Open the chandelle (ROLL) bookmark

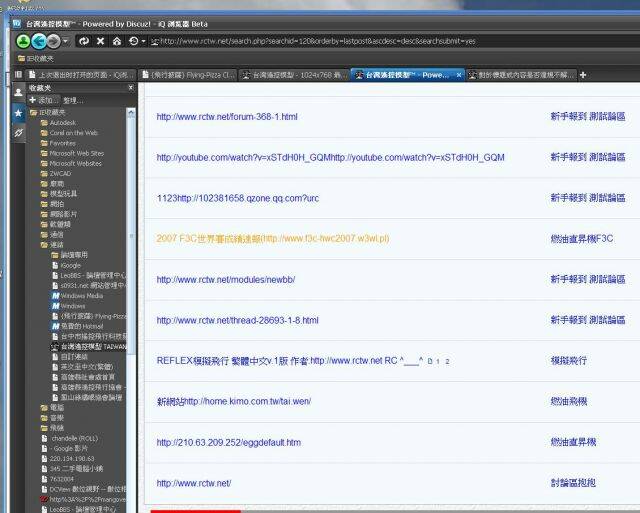point(69,438)
